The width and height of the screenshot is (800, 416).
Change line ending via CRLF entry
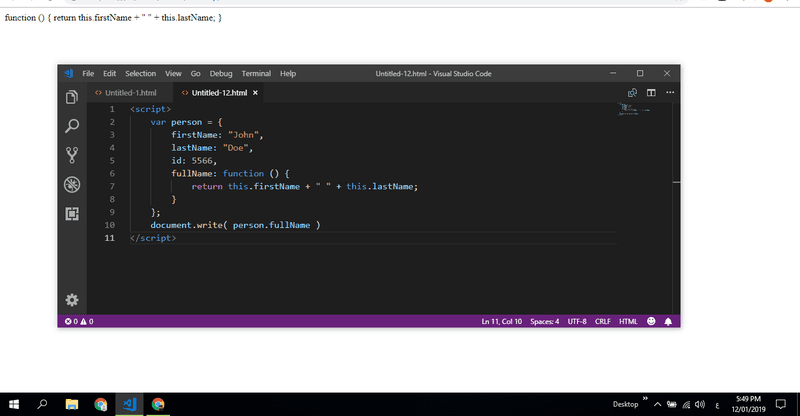click(x=603, y=321)
